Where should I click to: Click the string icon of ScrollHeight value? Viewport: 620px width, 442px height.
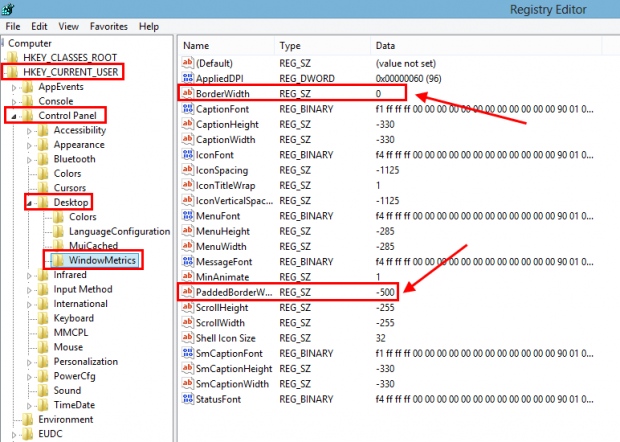187,307
